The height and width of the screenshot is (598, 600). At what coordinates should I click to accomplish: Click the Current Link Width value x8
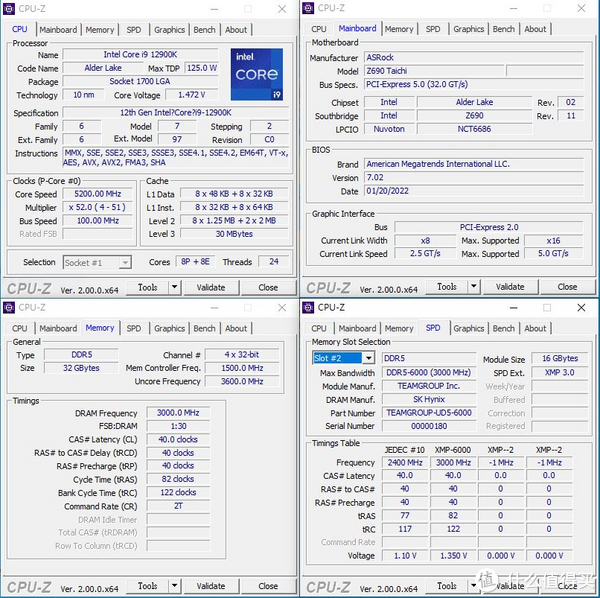tap(426, 241)
